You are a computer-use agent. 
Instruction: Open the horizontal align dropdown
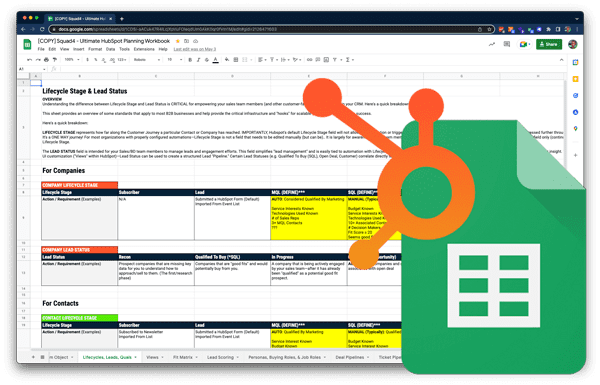pyautogui.click(x=262, y=60)
